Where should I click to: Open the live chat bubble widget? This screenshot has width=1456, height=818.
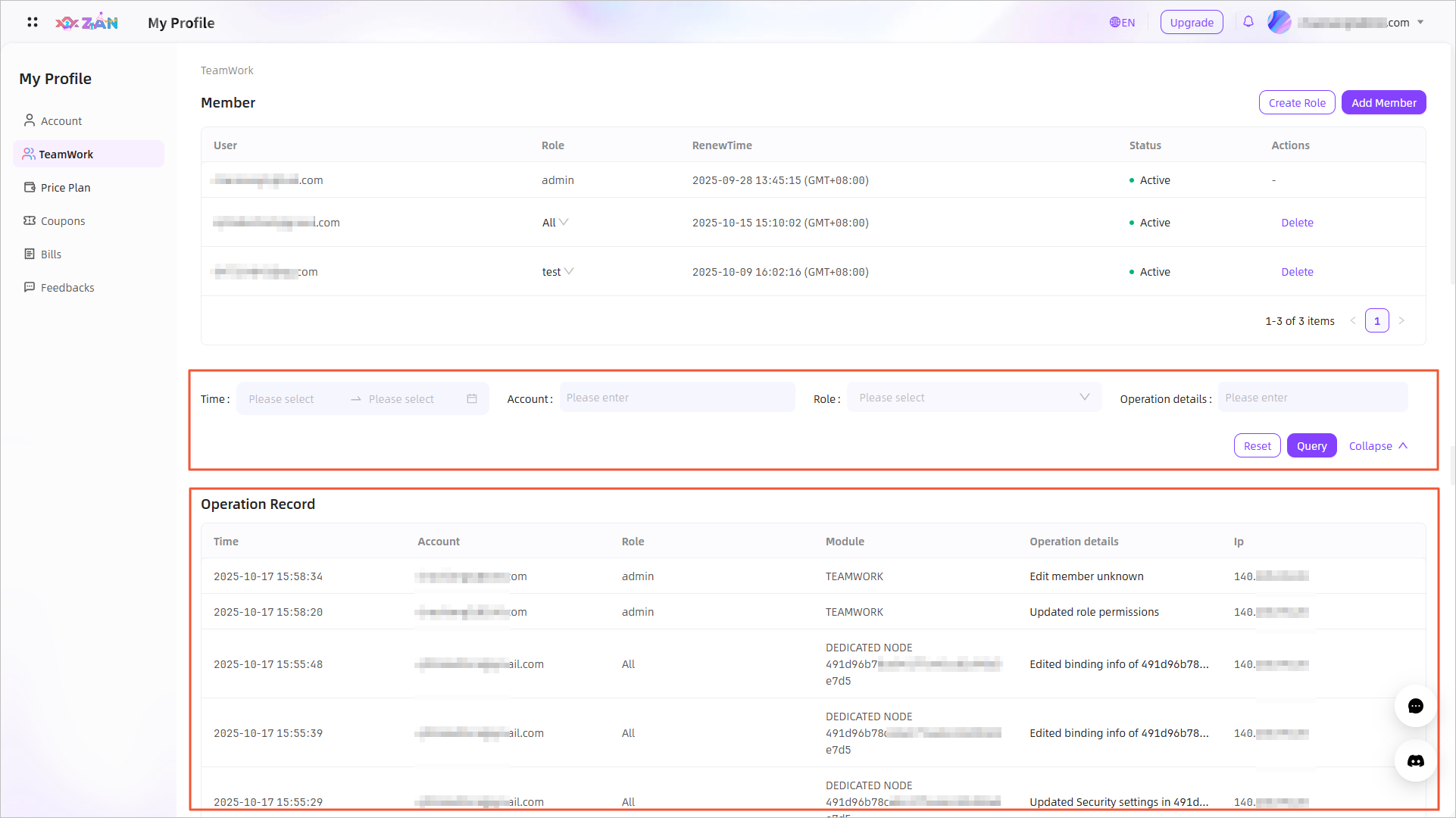1415,706
